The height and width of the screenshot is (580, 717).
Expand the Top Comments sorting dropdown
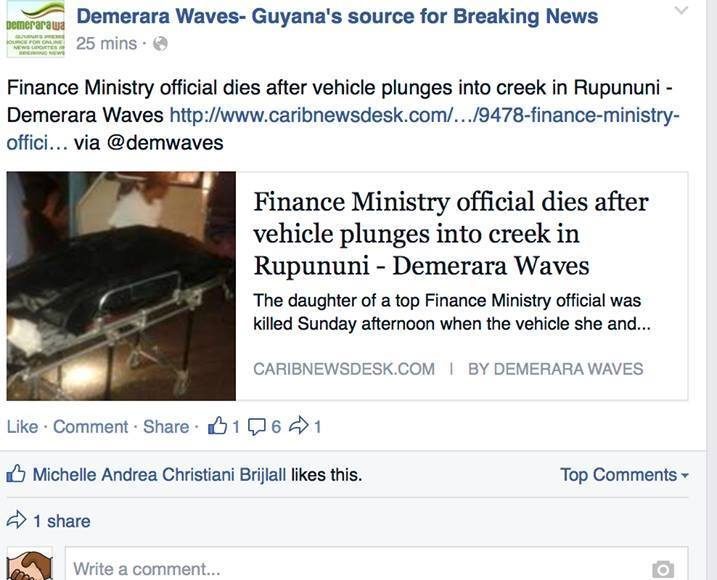pos(624,475)
